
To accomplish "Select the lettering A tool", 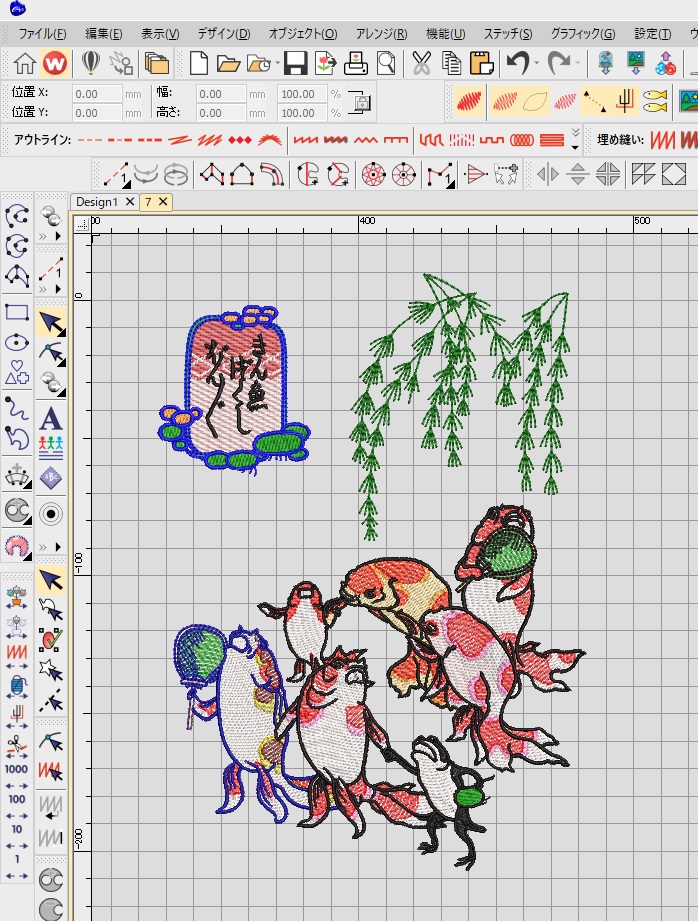I will pos(51,419).
